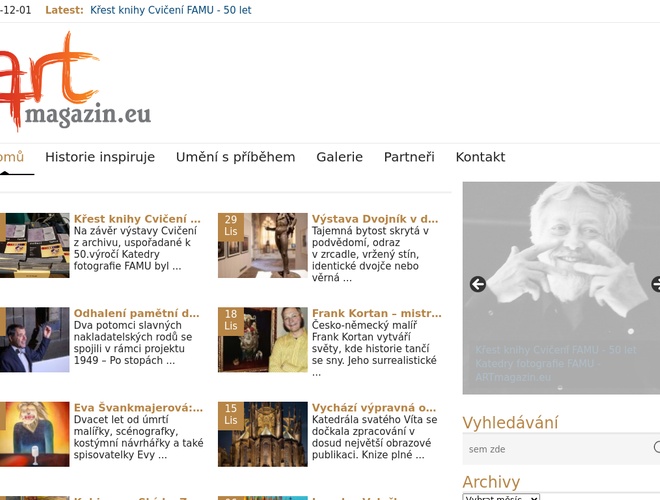This screenshot has height=500, width=660.
Task: Click the ARTmagazin.eu logo
Action: tap(75, 82)
